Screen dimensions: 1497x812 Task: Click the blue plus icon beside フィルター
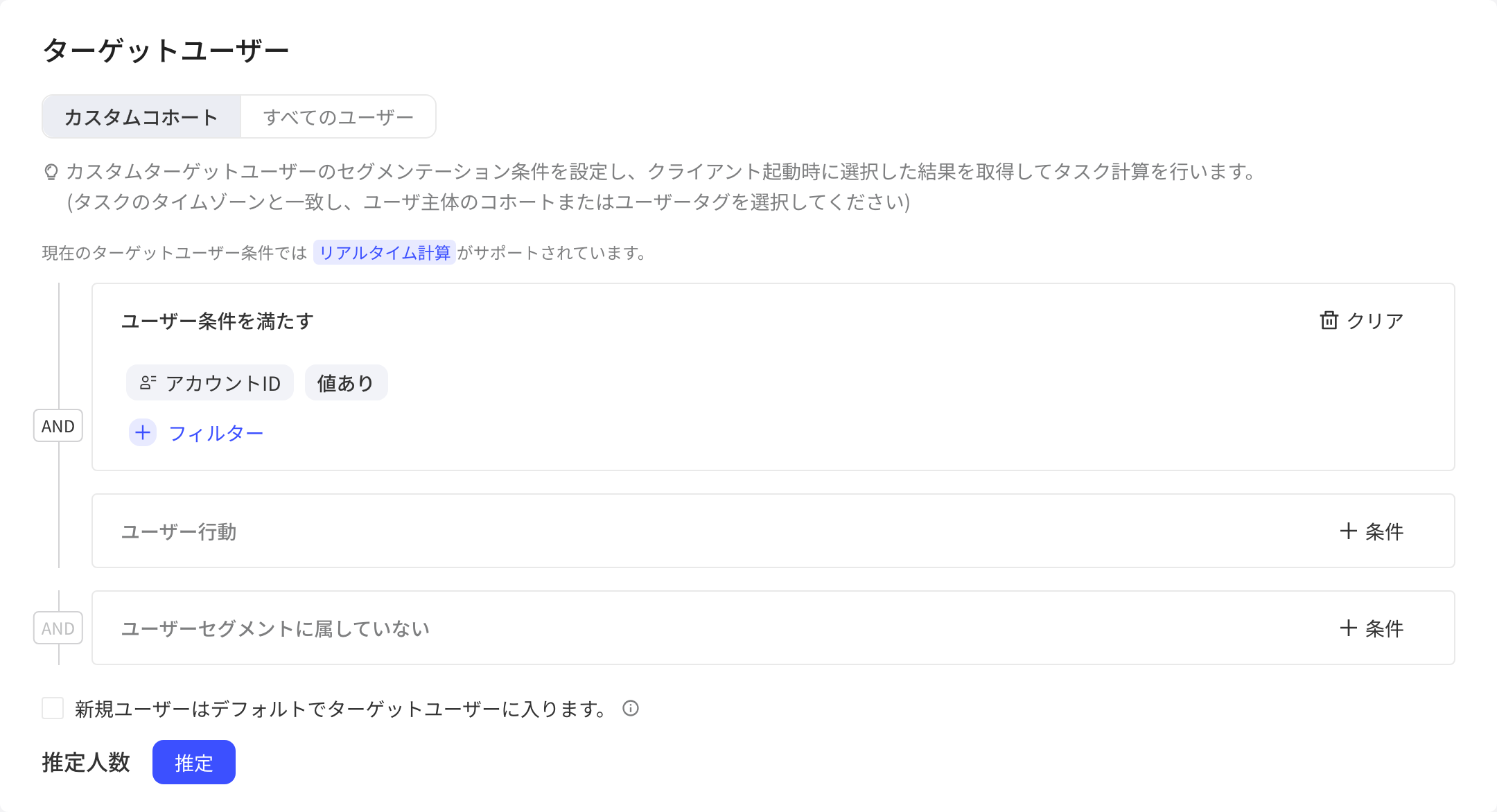pos(143,432)
